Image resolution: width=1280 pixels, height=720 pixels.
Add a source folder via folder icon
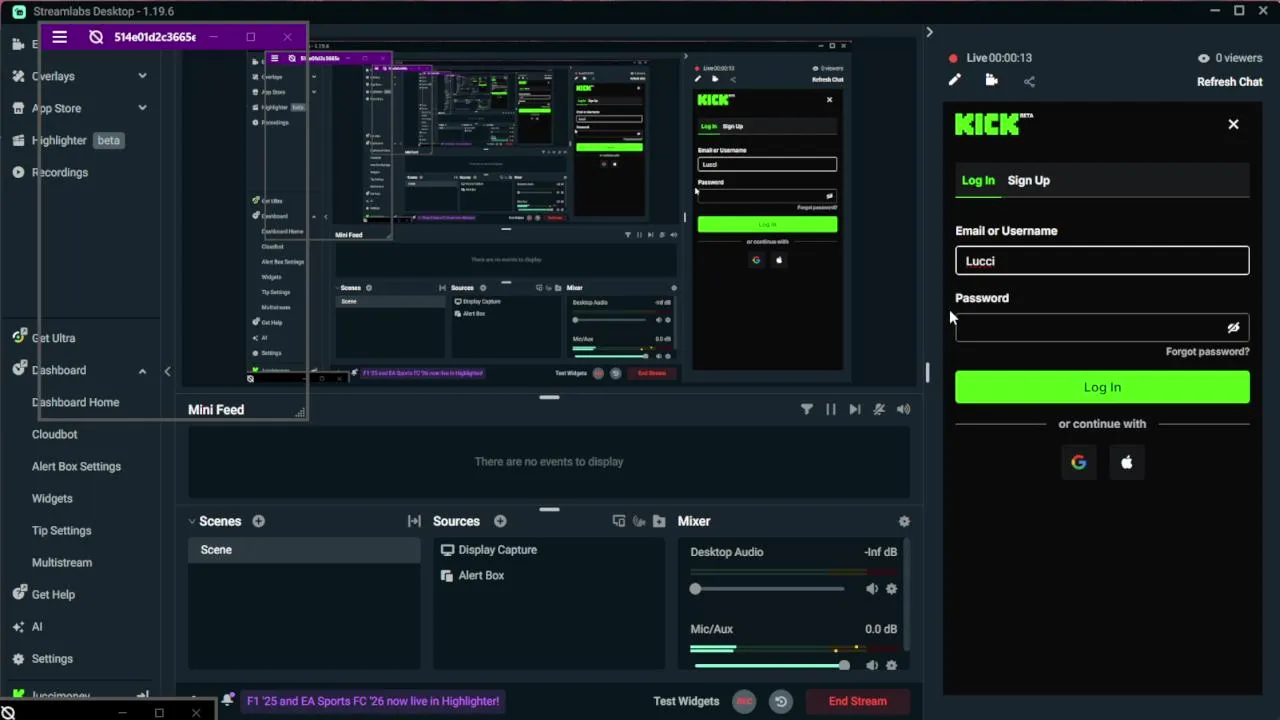[659, 521]
